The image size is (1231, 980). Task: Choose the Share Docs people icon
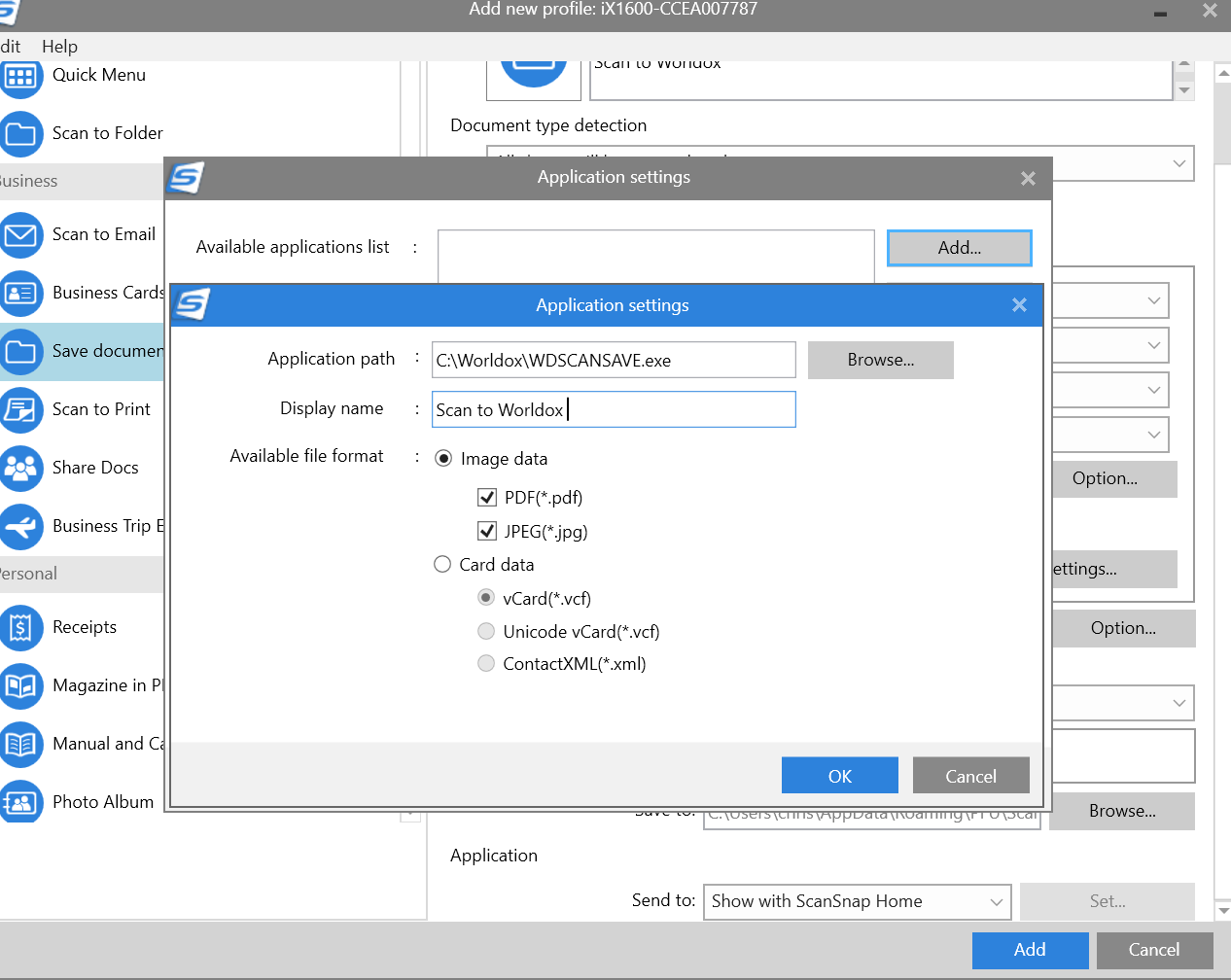coord(20,469)
